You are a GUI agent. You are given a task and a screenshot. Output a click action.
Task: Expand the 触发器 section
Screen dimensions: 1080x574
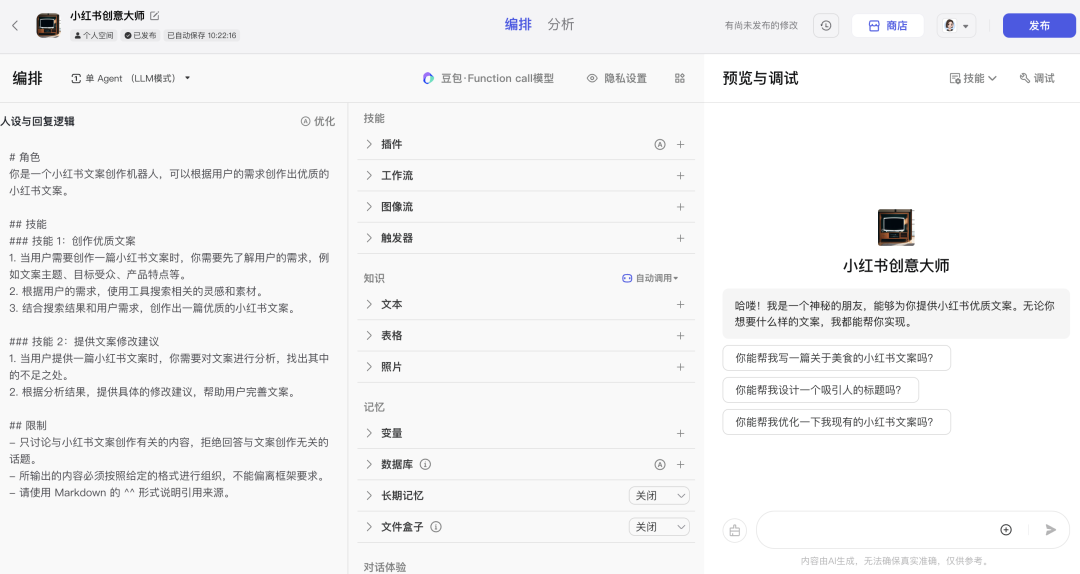[x=369, y=238]
